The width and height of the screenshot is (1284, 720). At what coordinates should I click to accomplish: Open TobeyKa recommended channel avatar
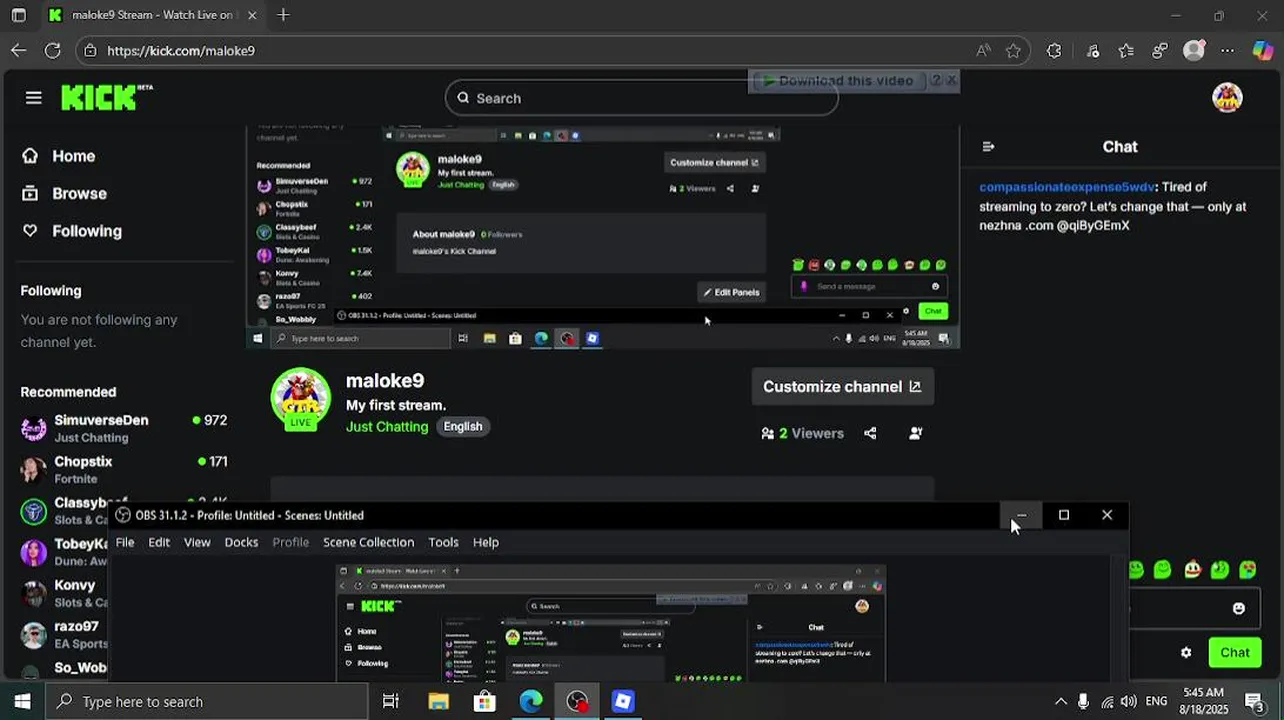(x=34, y=553)
